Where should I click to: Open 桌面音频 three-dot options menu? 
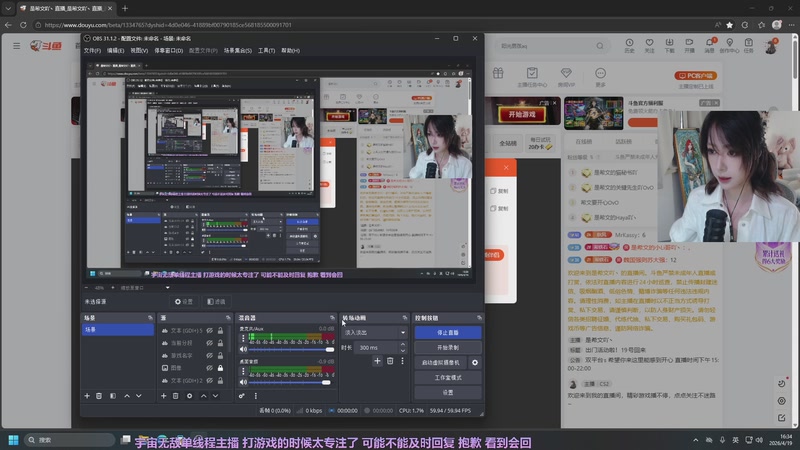click(x=243, y=371)
